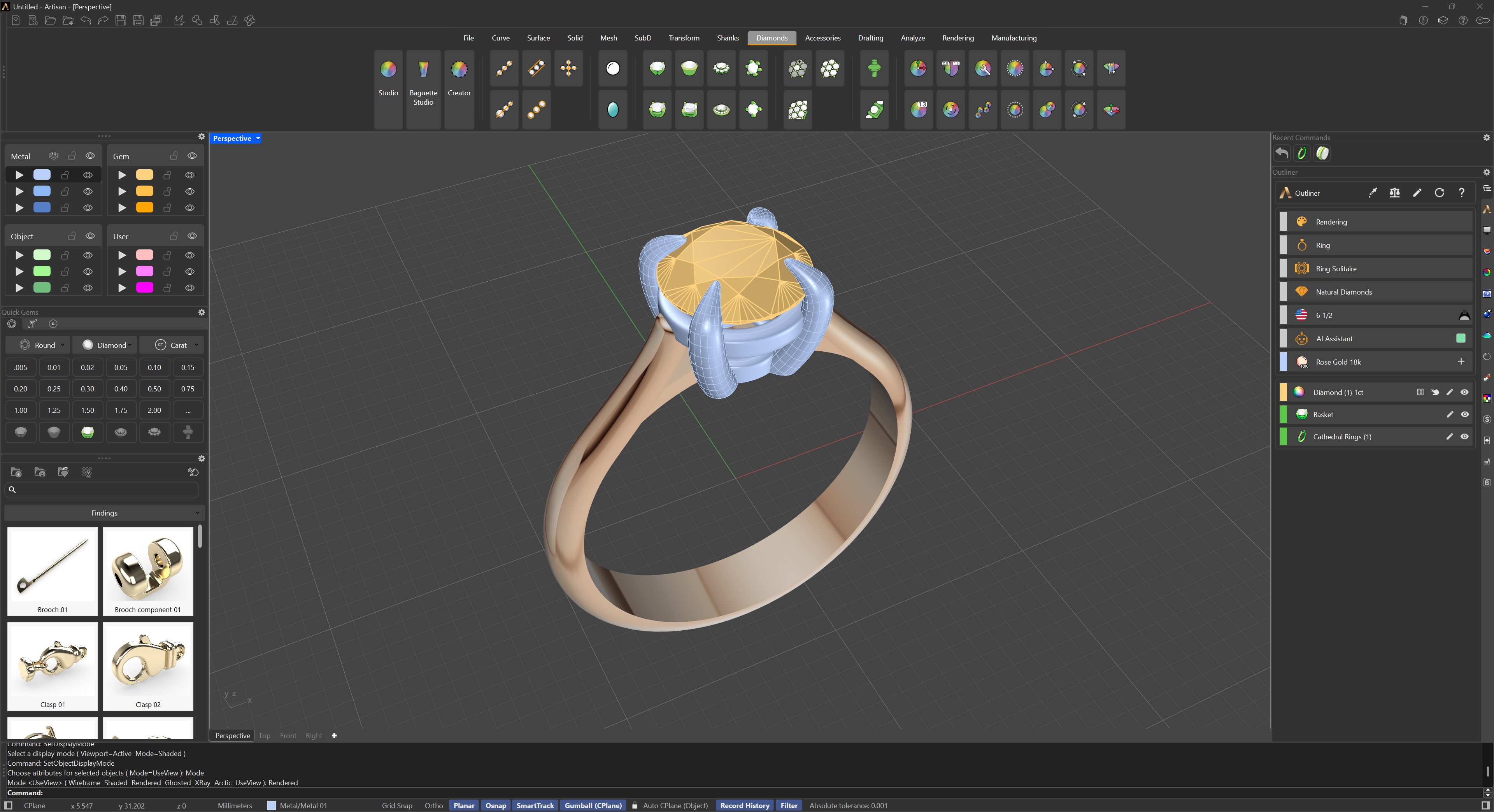Toggle visibility of the Metal layer group
1494x812 pixels.
pos(91,156)
